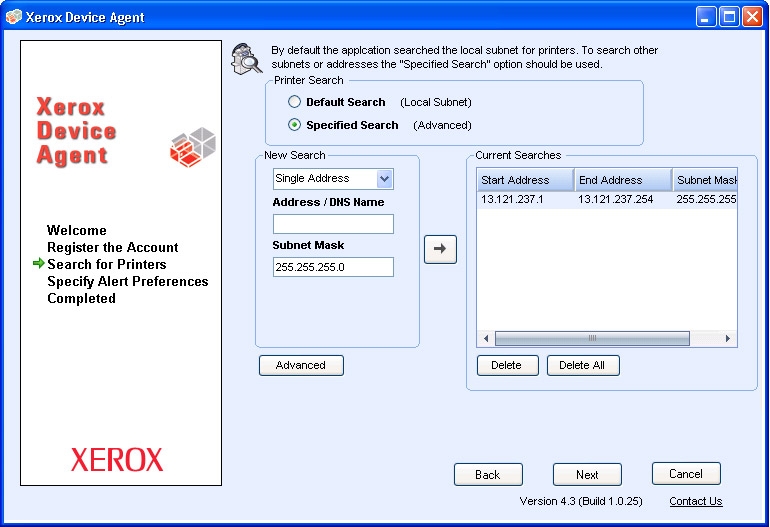The height and width of the screenshot is (527, 770).
Task: Click the Completed step
Action: coord(81,298)
